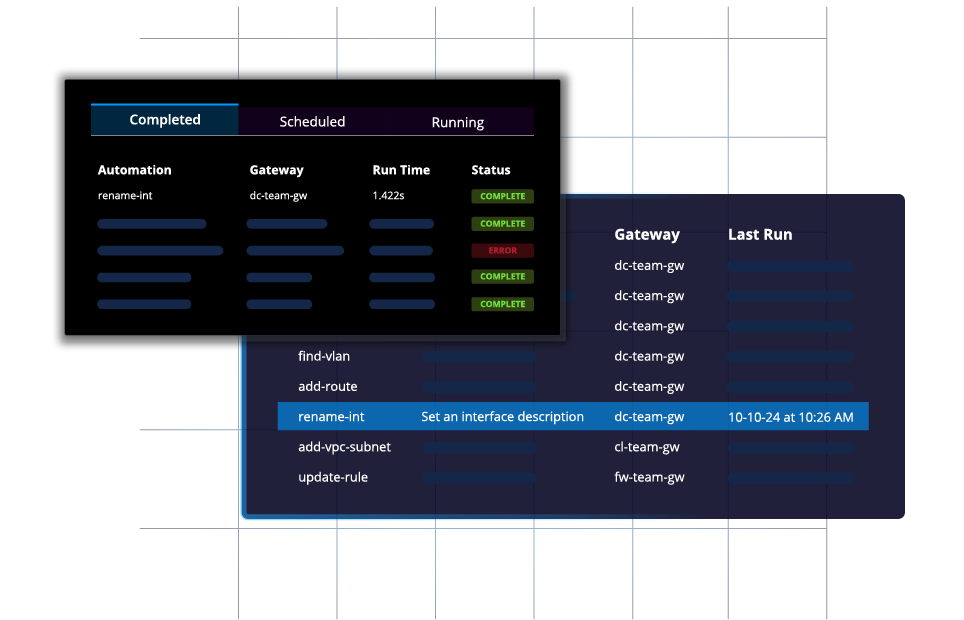Click COMPLETE badge beside the 1.422s run
The width and height of the screenshot is (964, 620).
502,197
